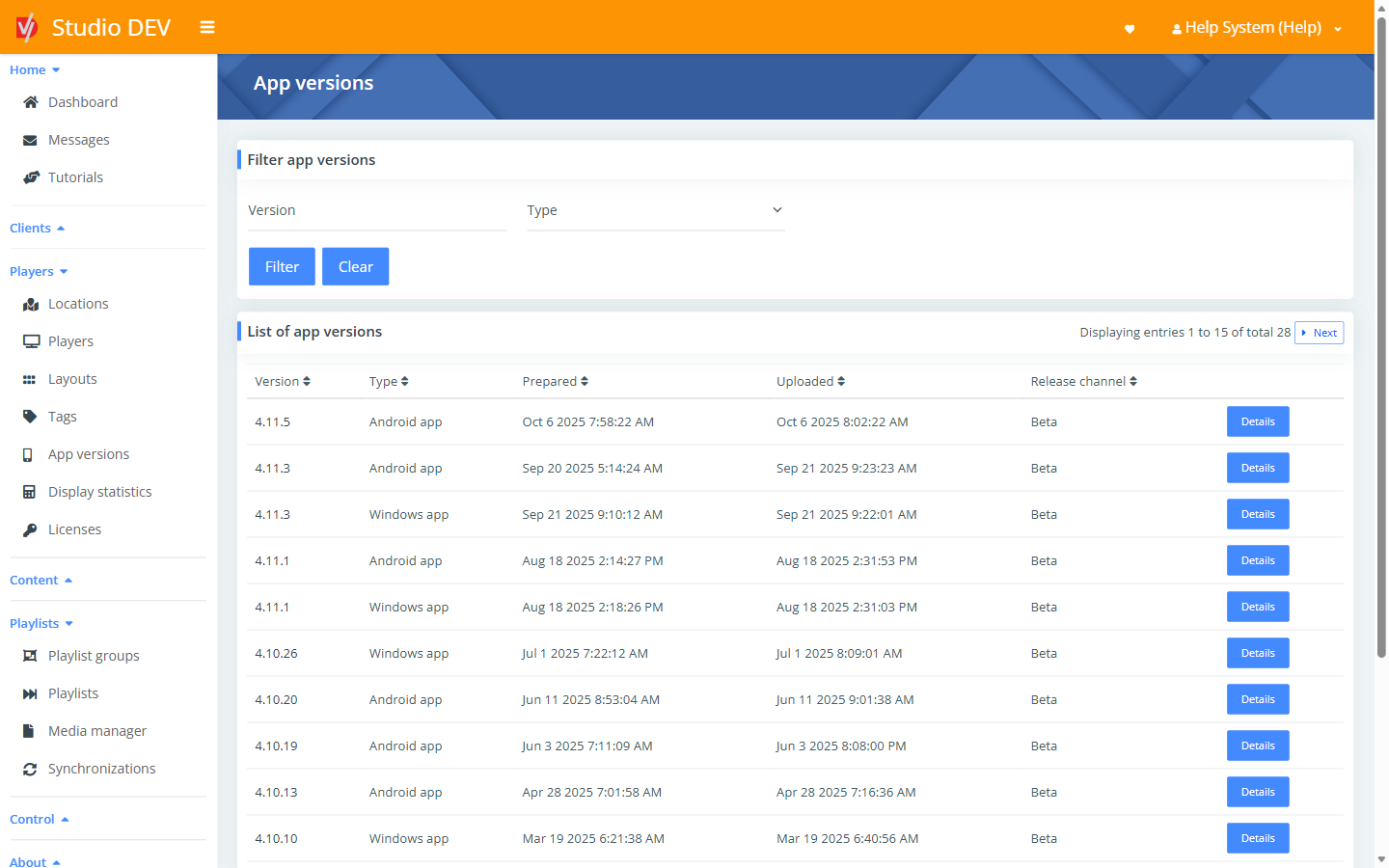Click 'Displaying entries 1 to 15' text
This screenshot has height=868, width=1389.
1154,332
